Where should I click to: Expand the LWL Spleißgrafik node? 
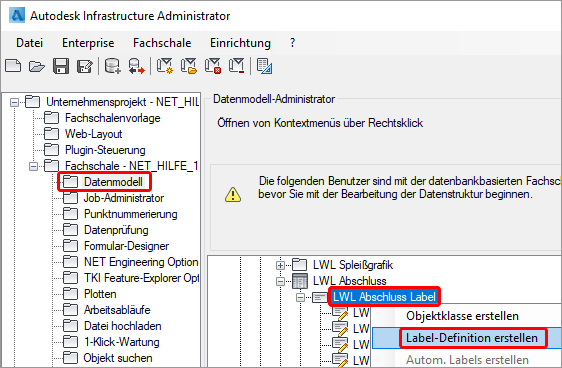[x=280, y=266]
